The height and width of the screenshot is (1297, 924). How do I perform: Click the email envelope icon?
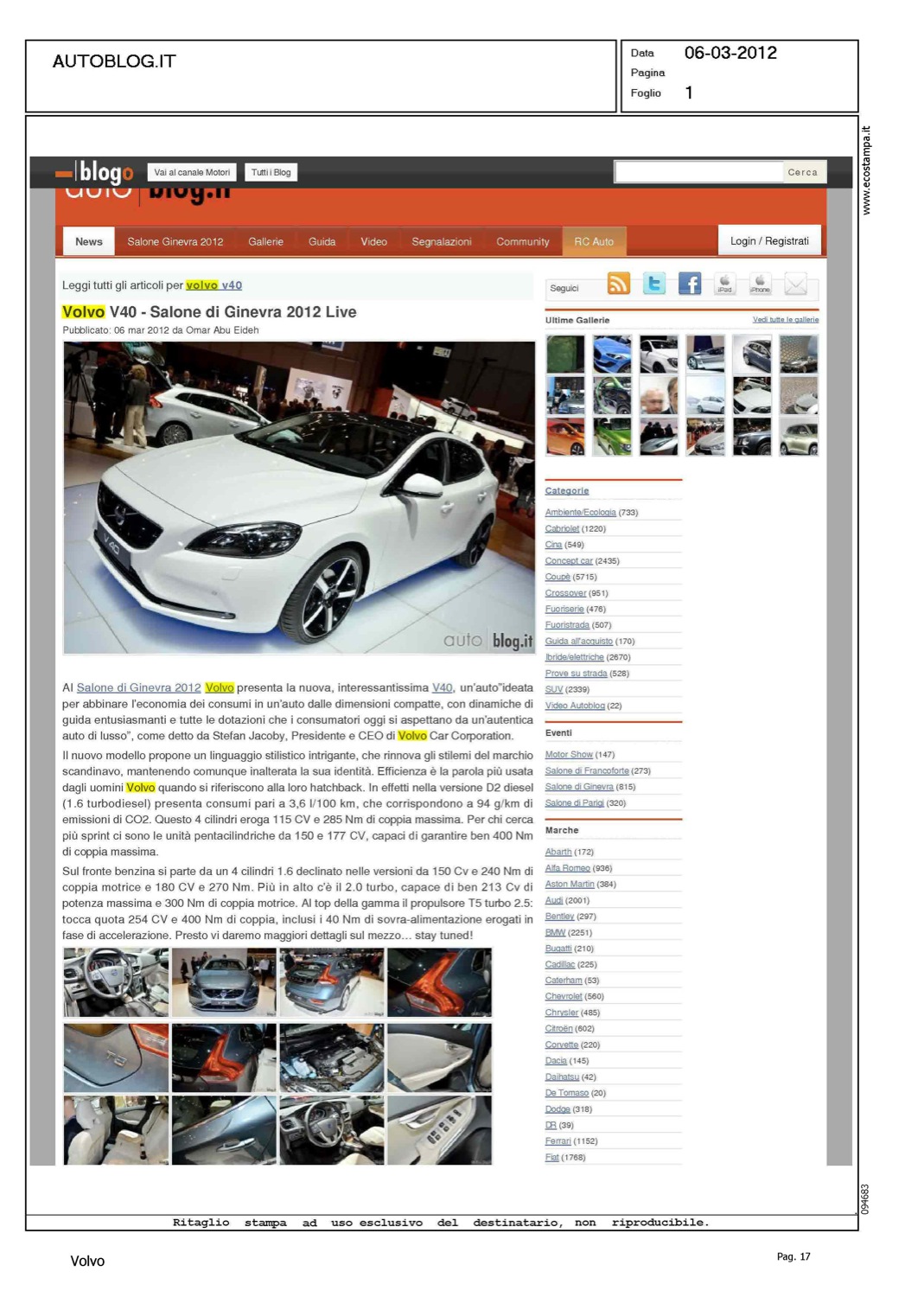795,284
